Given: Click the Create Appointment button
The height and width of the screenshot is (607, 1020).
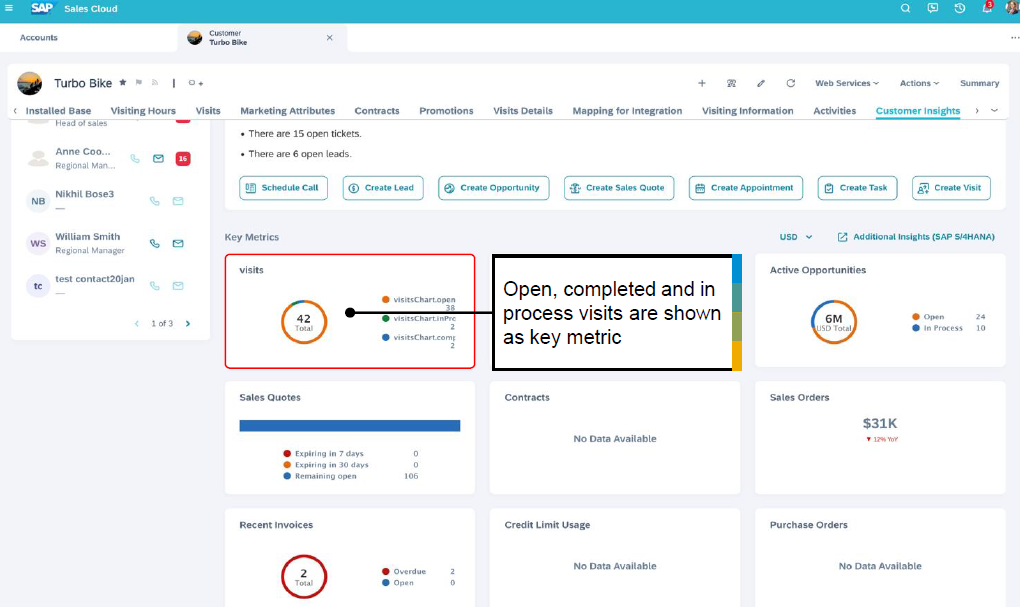Looking at the screenshot, I should click(745, 188).
